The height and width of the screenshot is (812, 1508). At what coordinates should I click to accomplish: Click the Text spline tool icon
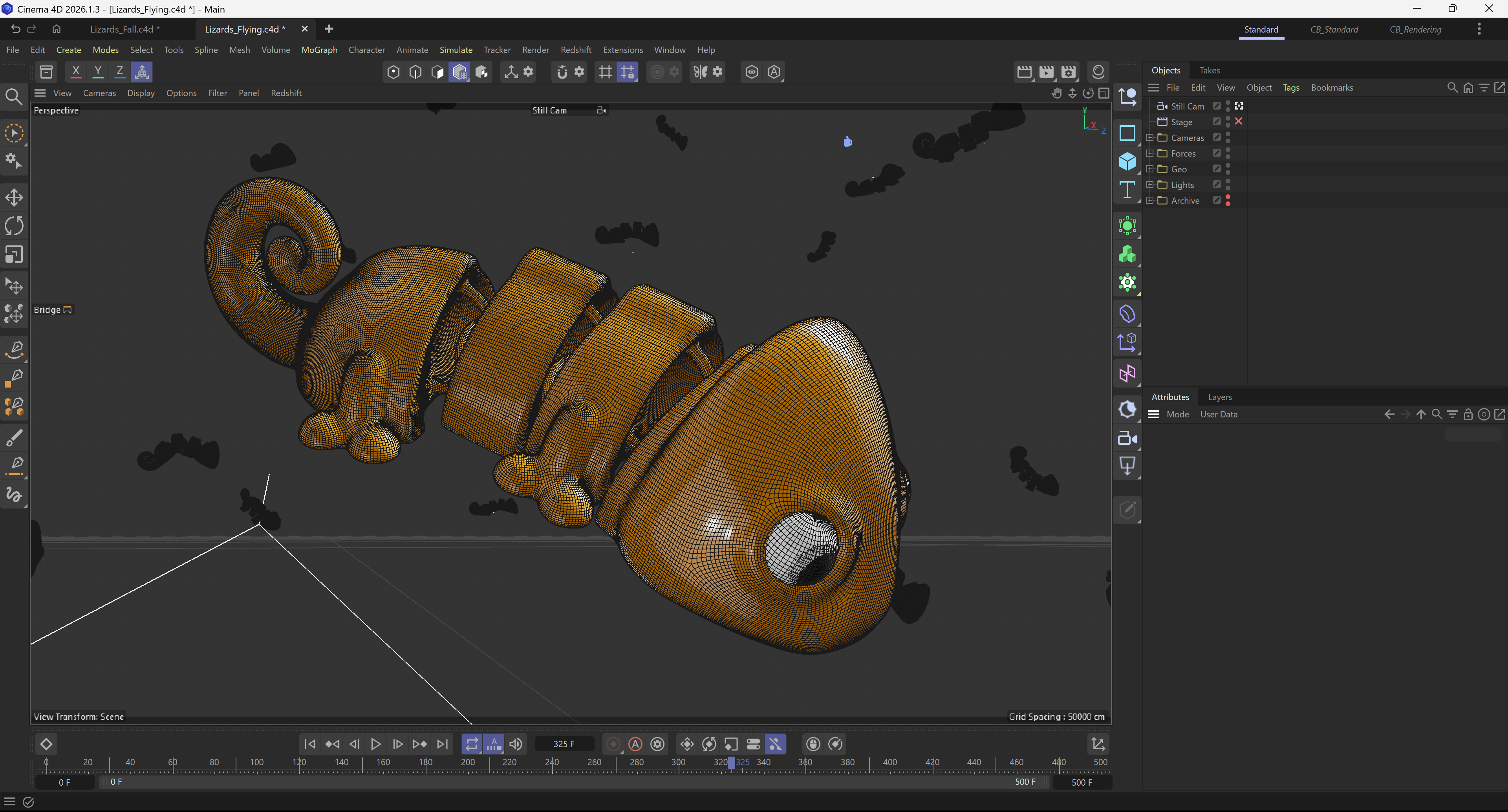(x=1127, y=190)
